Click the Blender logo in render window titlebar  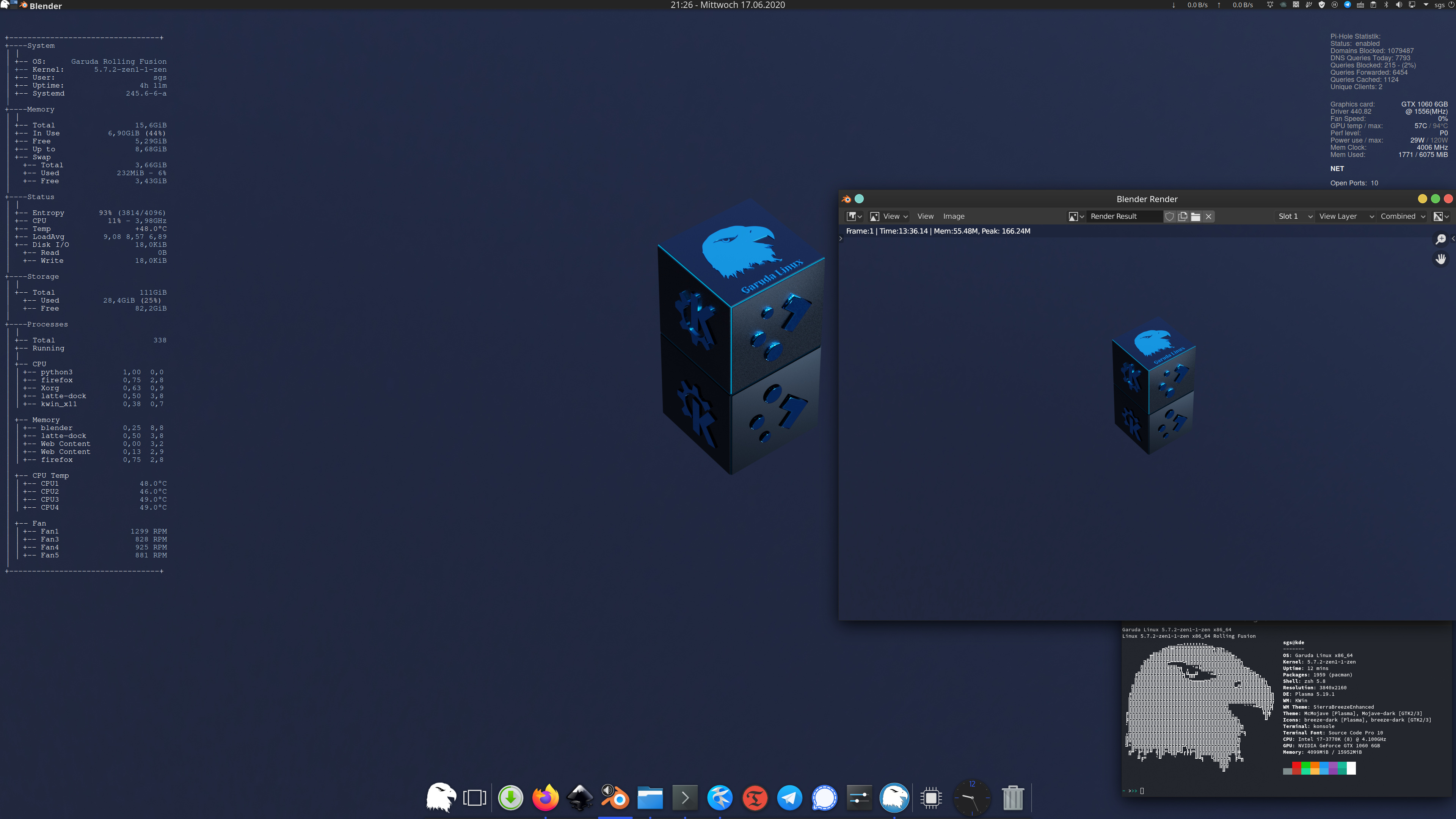pyautogui.click(x=846, y=199)
